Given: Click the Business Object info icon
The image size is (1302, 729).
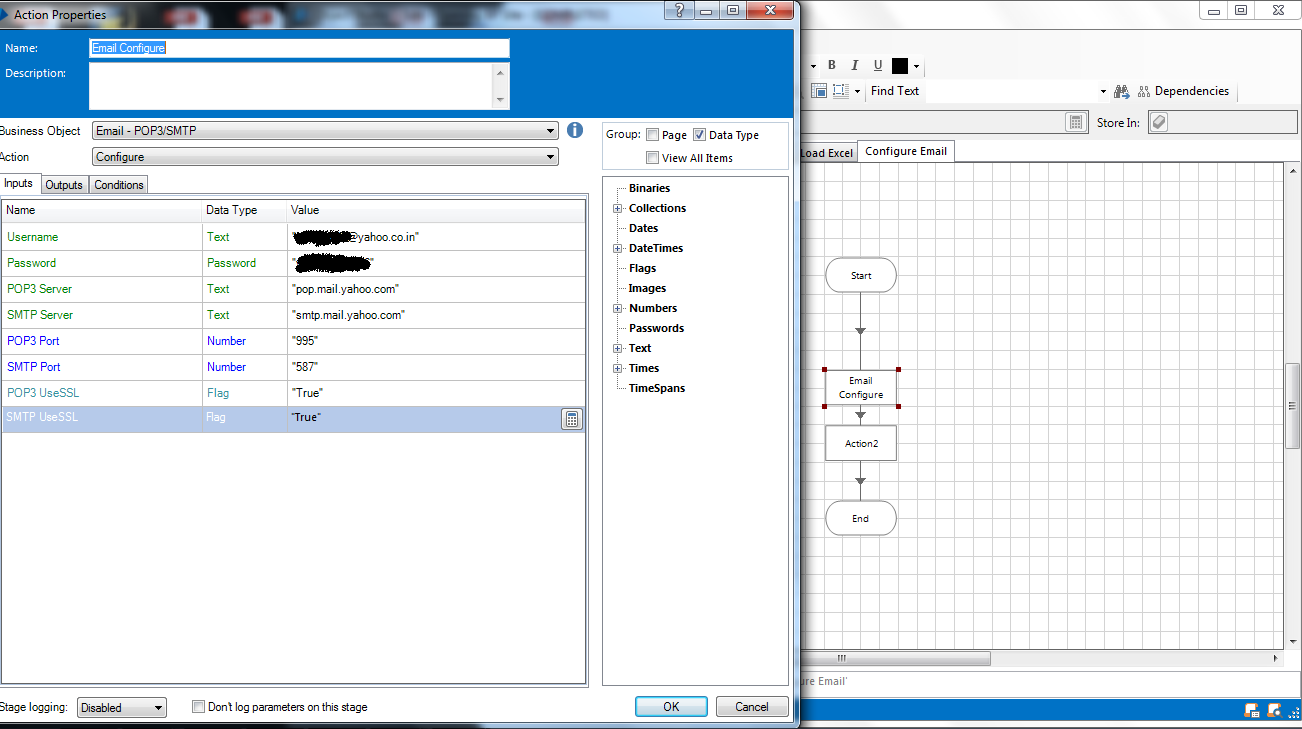Looking at the screenshot, I should click(x=575, y=130).
